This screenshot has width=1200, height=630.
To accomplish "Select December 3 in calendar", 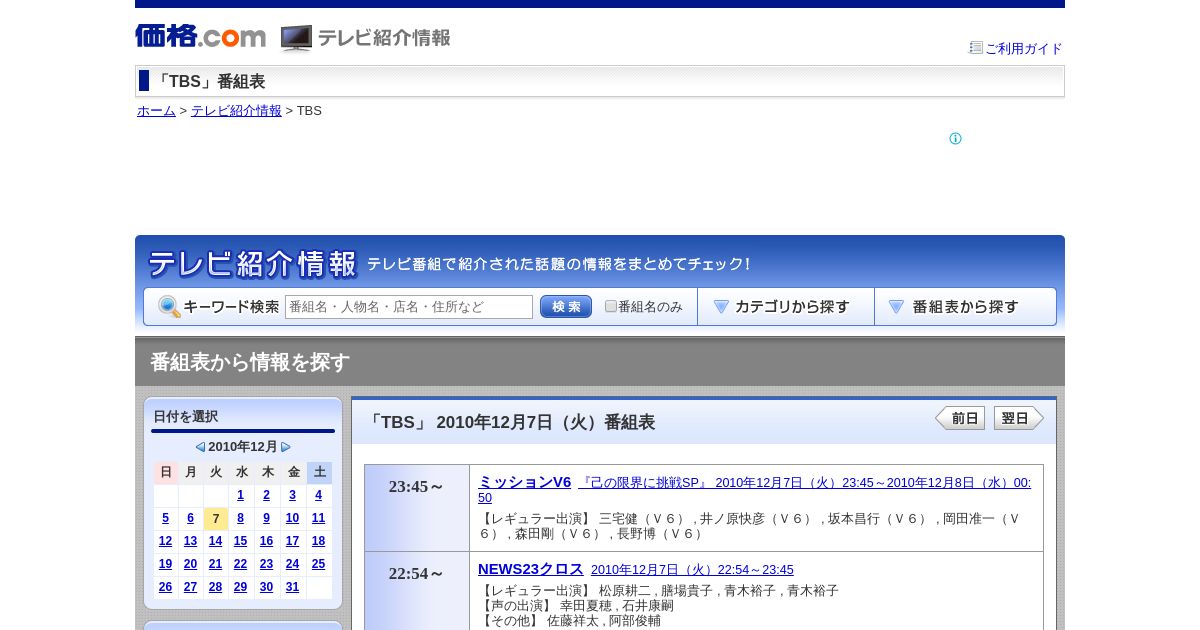I will (x=292, y=495).
